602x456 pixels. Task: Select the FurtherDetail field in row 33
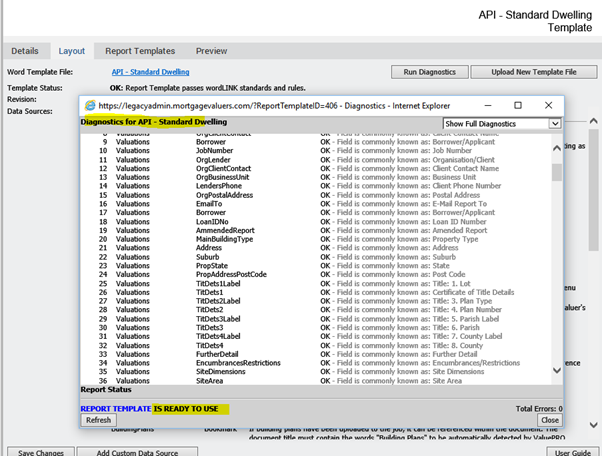tap(217, 354)
